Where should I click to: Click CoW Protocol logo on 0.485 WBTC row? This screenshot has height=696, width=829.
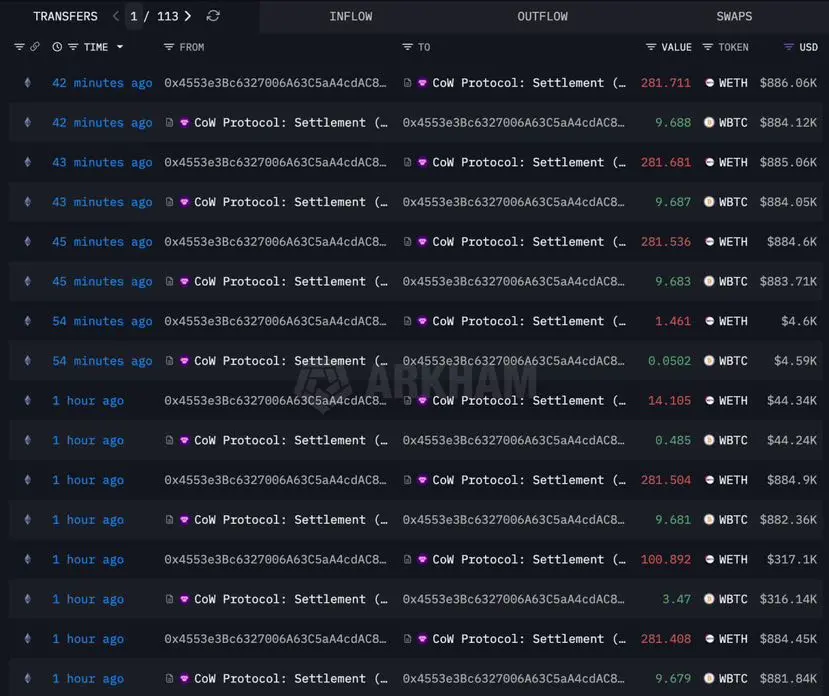click(184, 440)
